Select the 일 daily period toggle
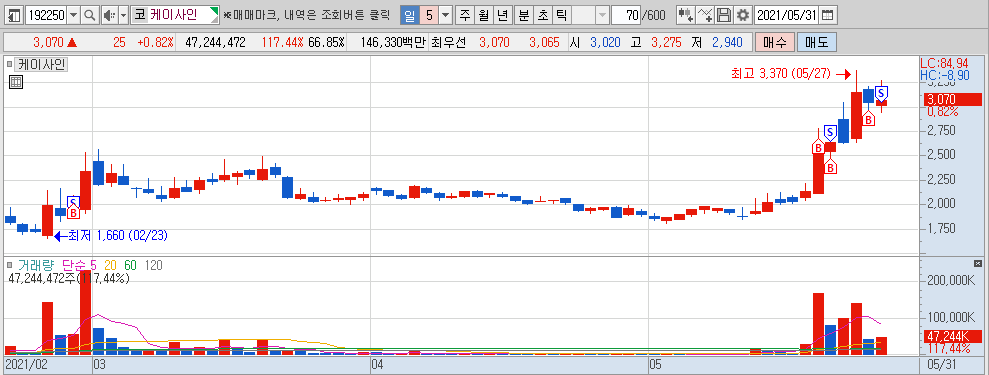 tap(409, 14)
